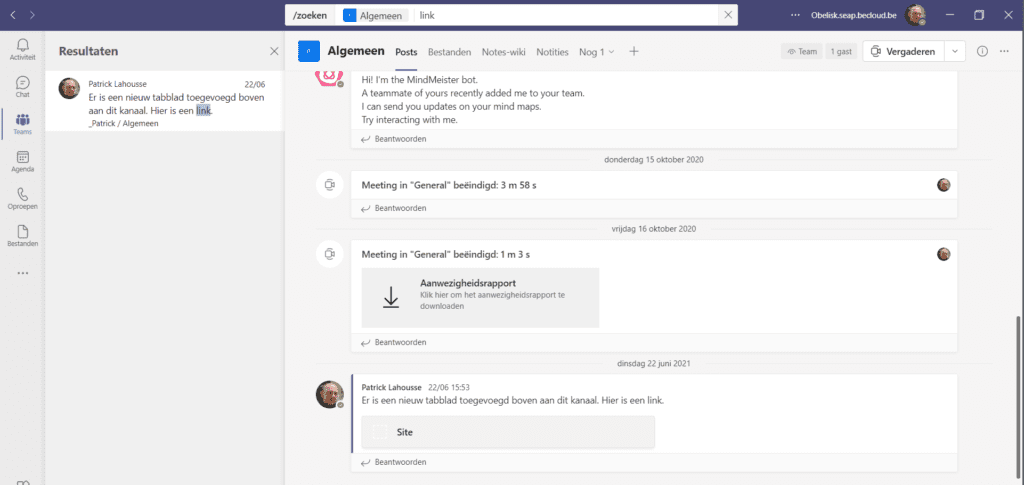
Task: Click the 1 gast badge
Action: 841,52
